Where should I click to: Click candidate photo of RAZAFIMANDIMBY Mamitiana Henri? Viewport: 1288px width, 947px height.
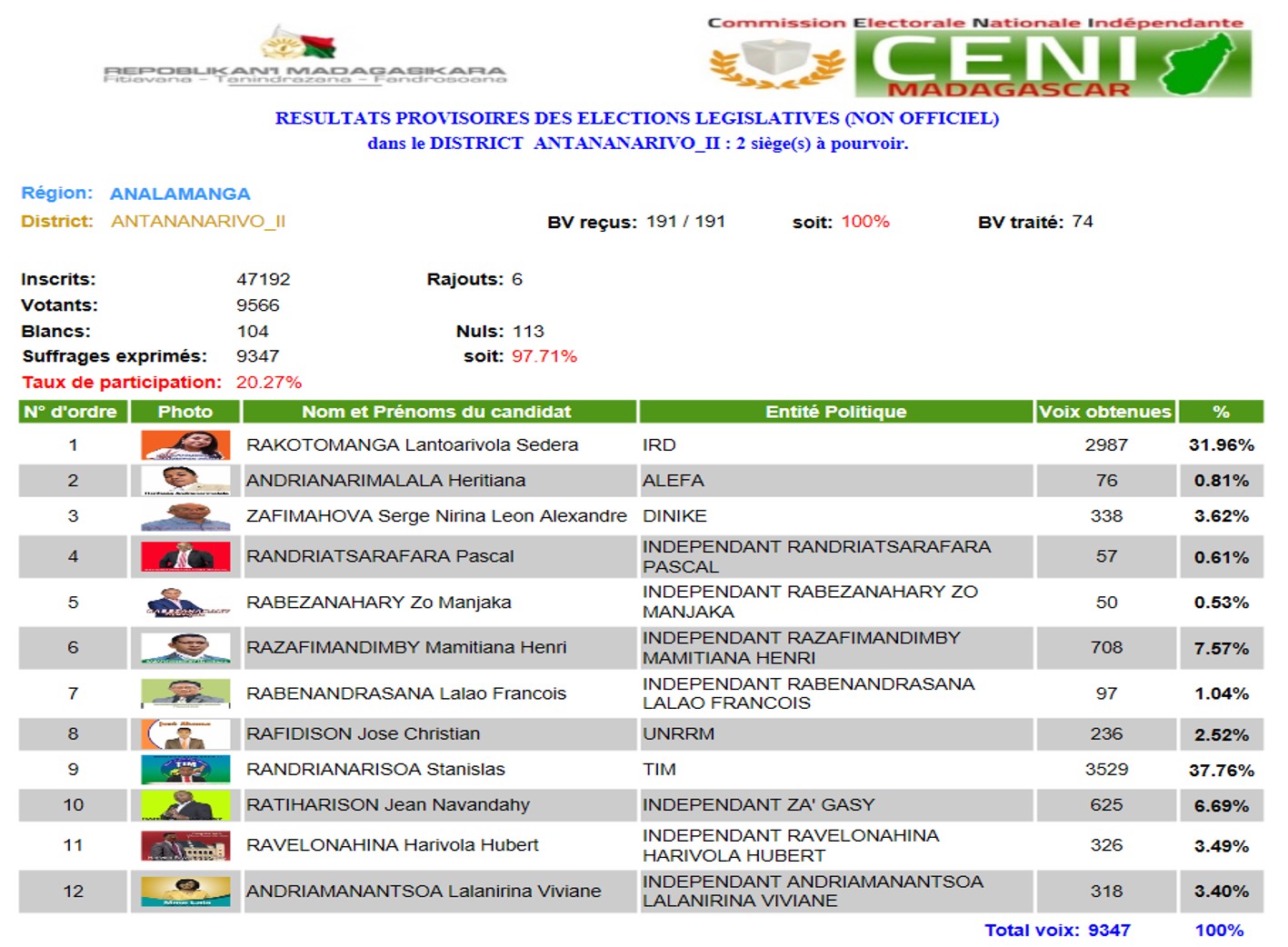coord(185,648)
